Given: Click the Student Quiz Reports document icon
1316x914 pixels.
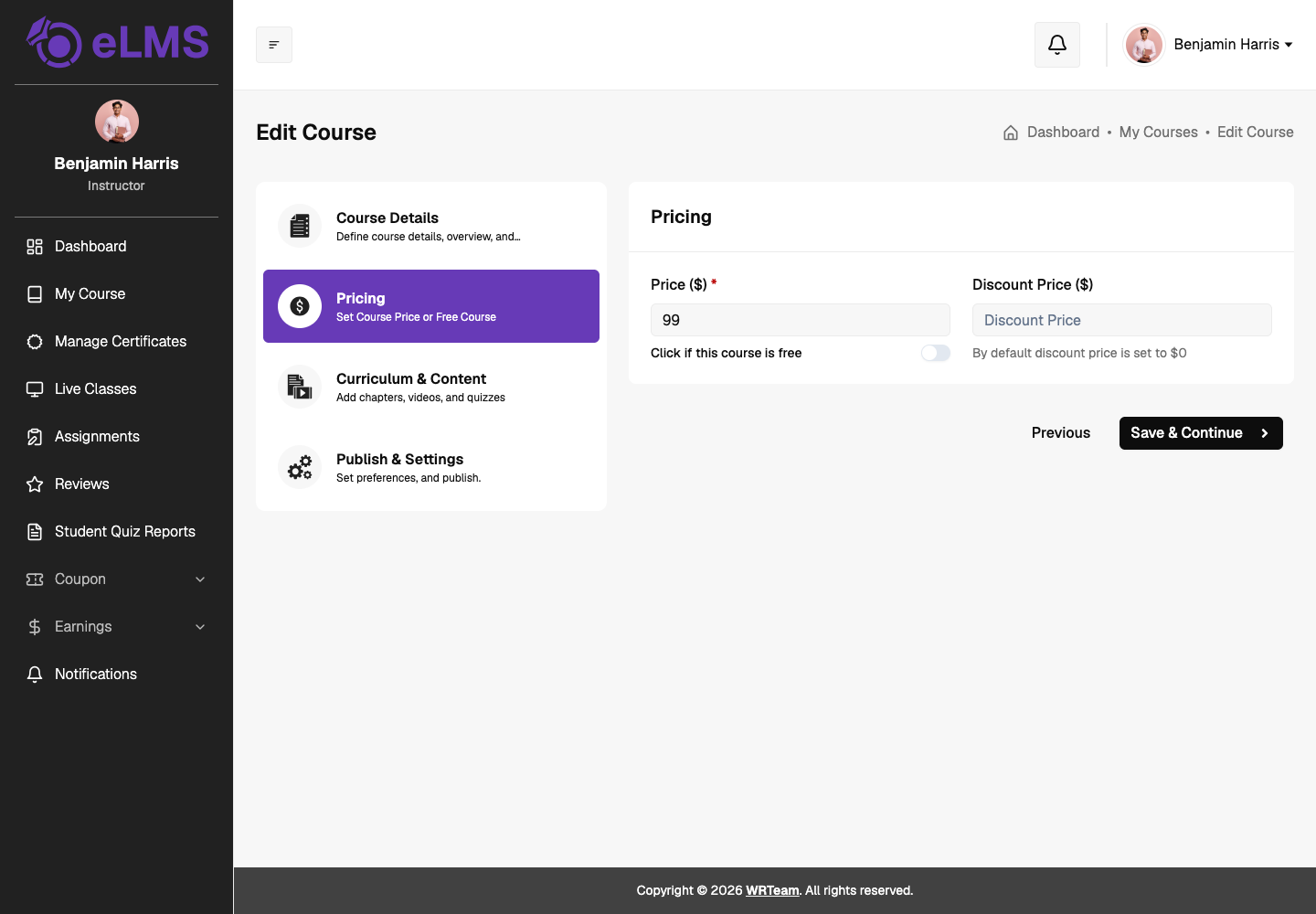Looking at the screenshot, I should tap(35, 532).
